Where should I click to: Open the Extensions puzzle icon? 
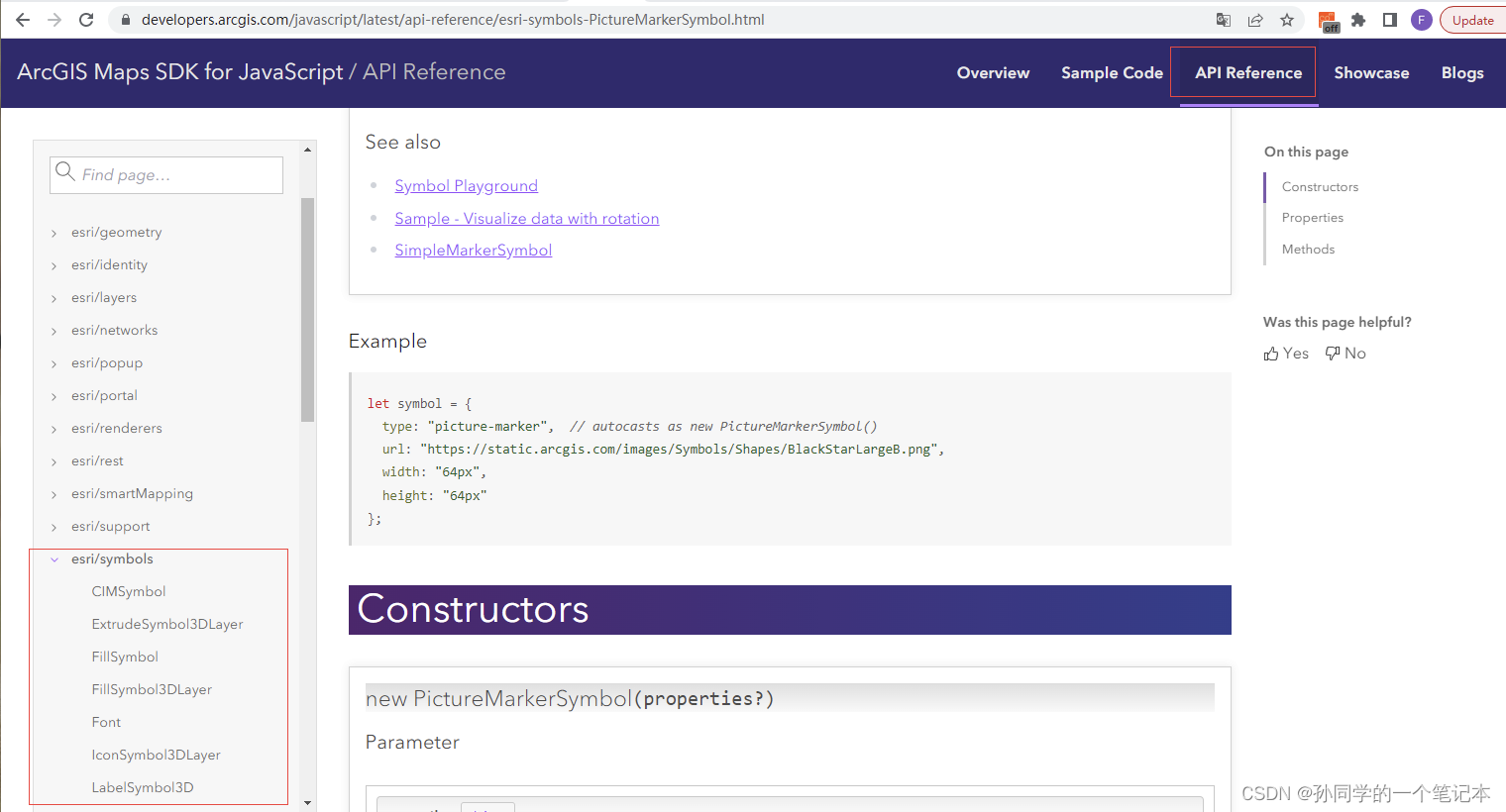click(x=1358, y=20)
